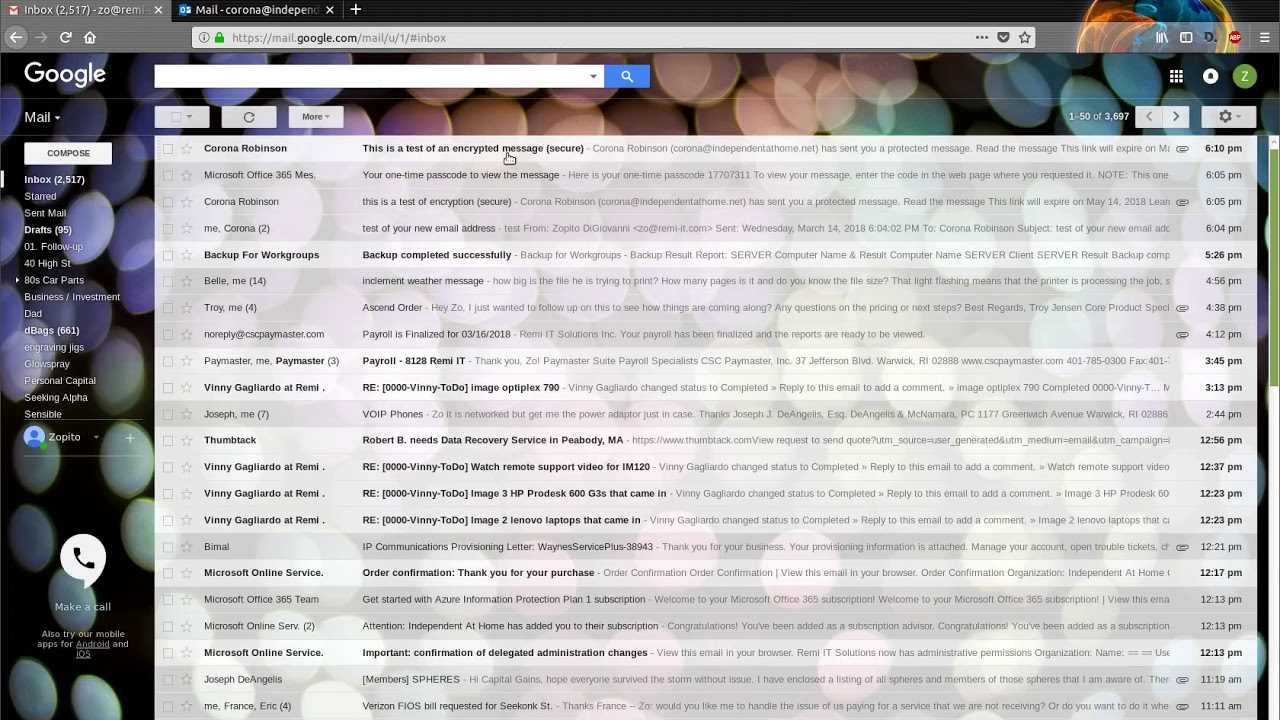Open a new browser tab
Image resolution: width=1280 pixels, height=720 pixels.
coord(355,10)
